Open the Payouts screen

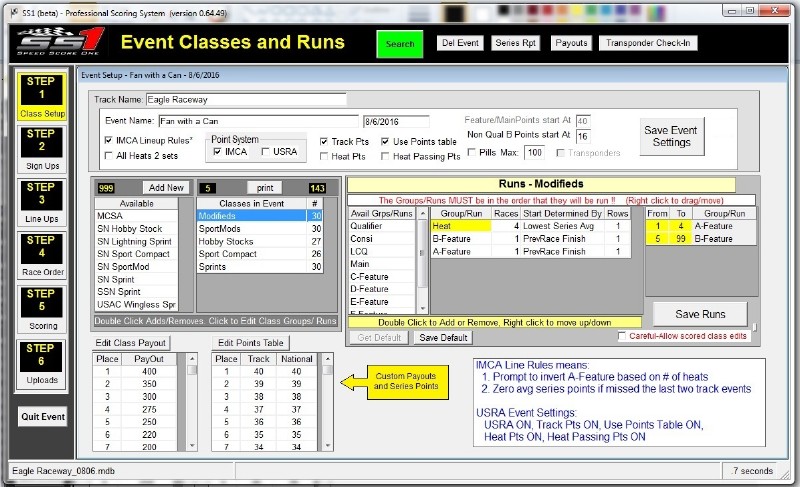tap(570, 43)
